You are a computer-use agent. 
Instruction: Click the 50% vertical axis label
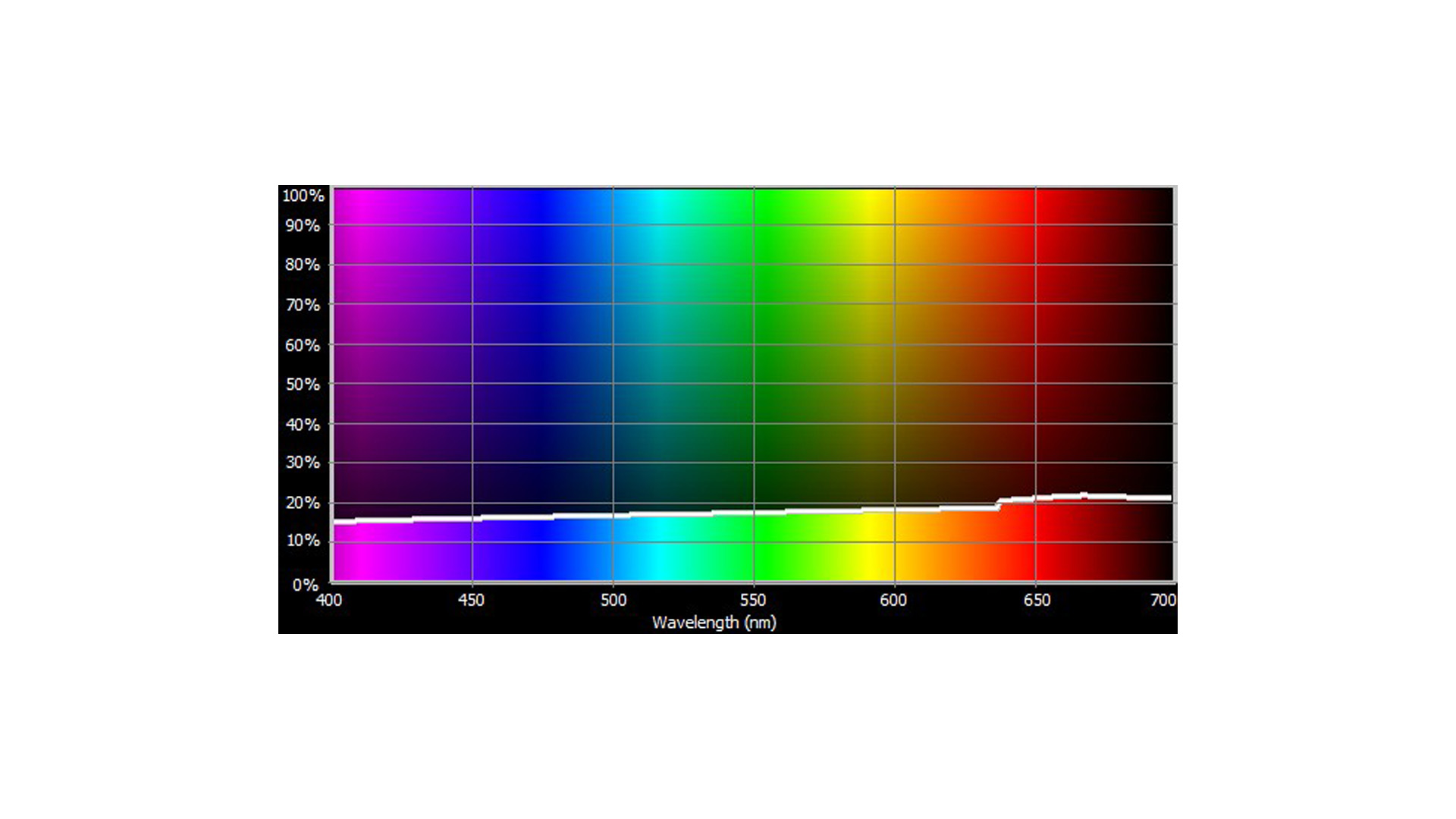303,384
